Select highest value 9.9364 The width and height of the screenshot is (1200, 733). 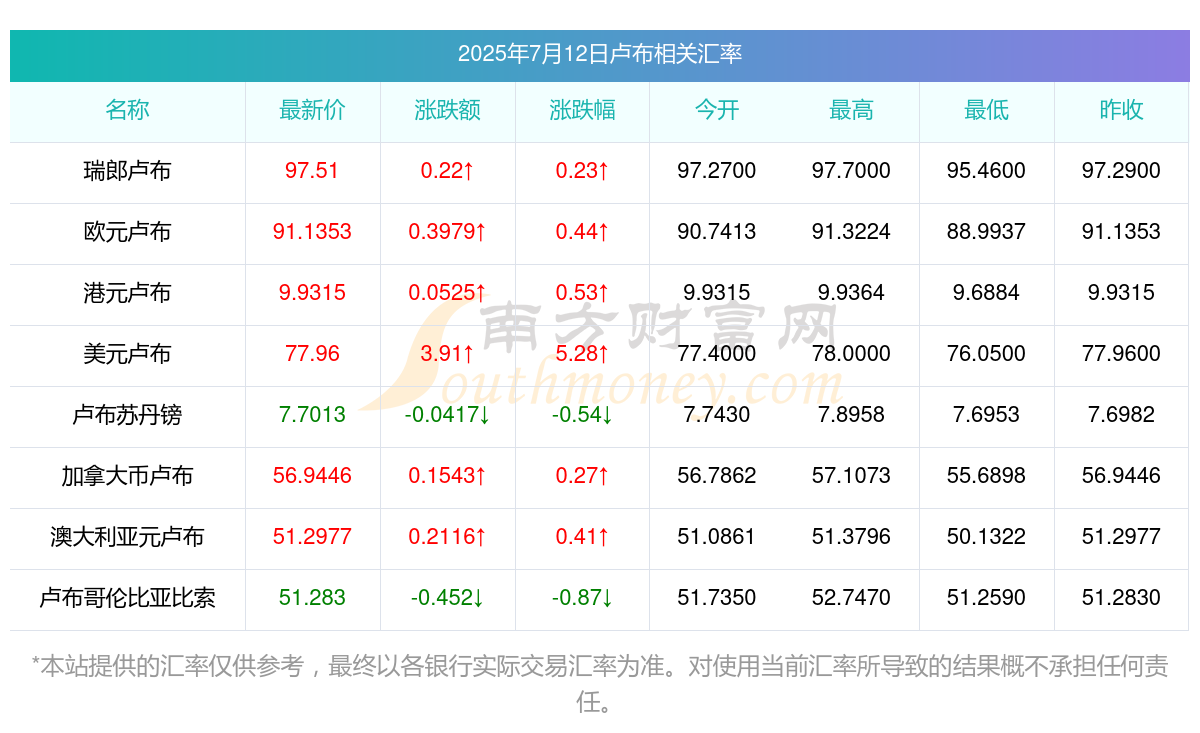(851, 293)
